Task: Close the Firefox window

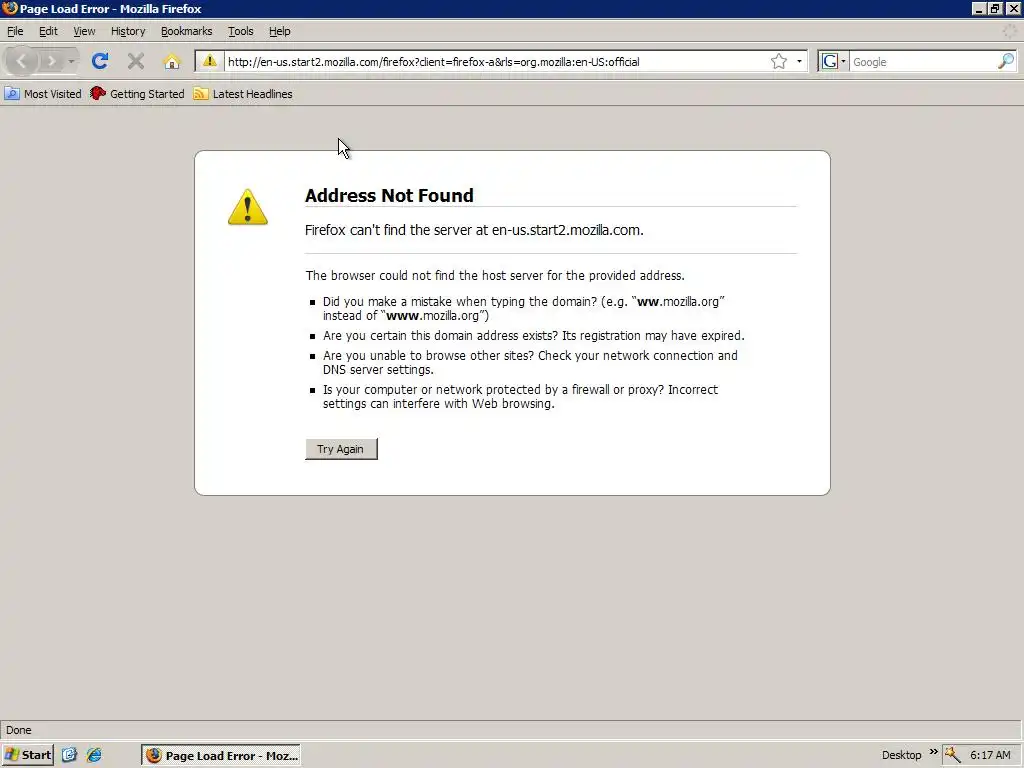Action: pyautogui.click(x=1013, y=8)
